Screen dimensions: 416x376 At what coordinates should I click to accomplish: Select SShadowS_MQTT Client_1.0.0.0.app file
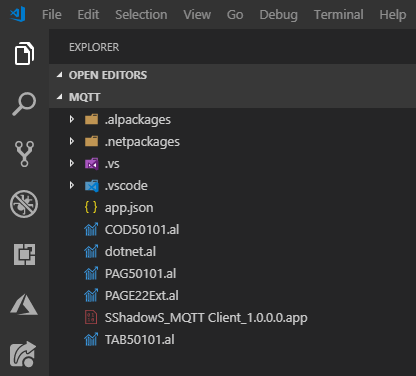[x=206, y=318]
